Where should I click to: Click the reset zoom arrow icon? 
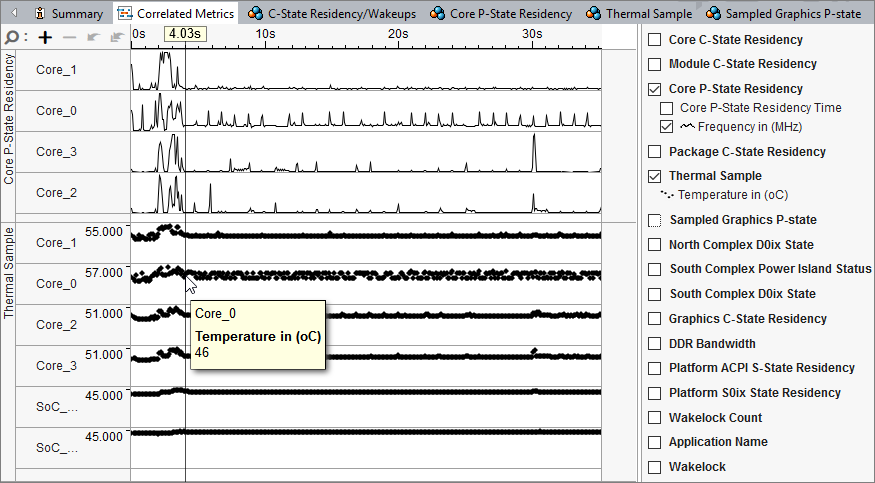(117, 37)
